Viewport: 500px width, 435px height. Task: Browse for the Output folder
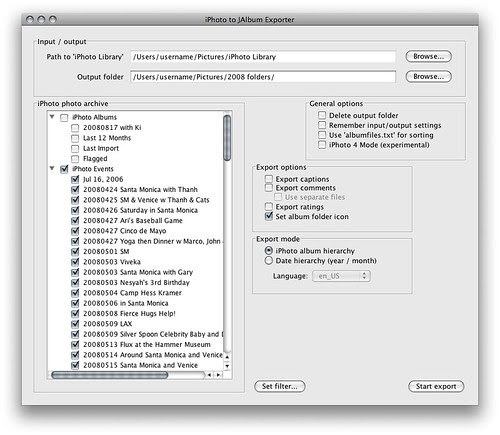[x=428, y=76]
